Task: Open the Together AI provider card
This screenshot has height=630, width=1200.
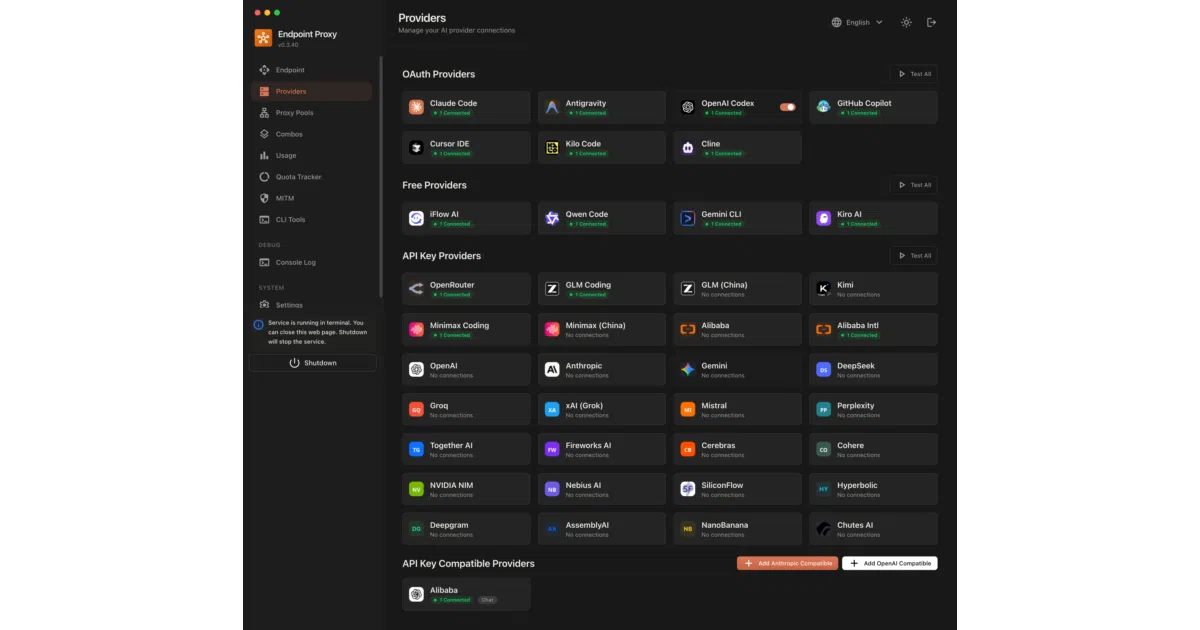Action: [466, 450]
